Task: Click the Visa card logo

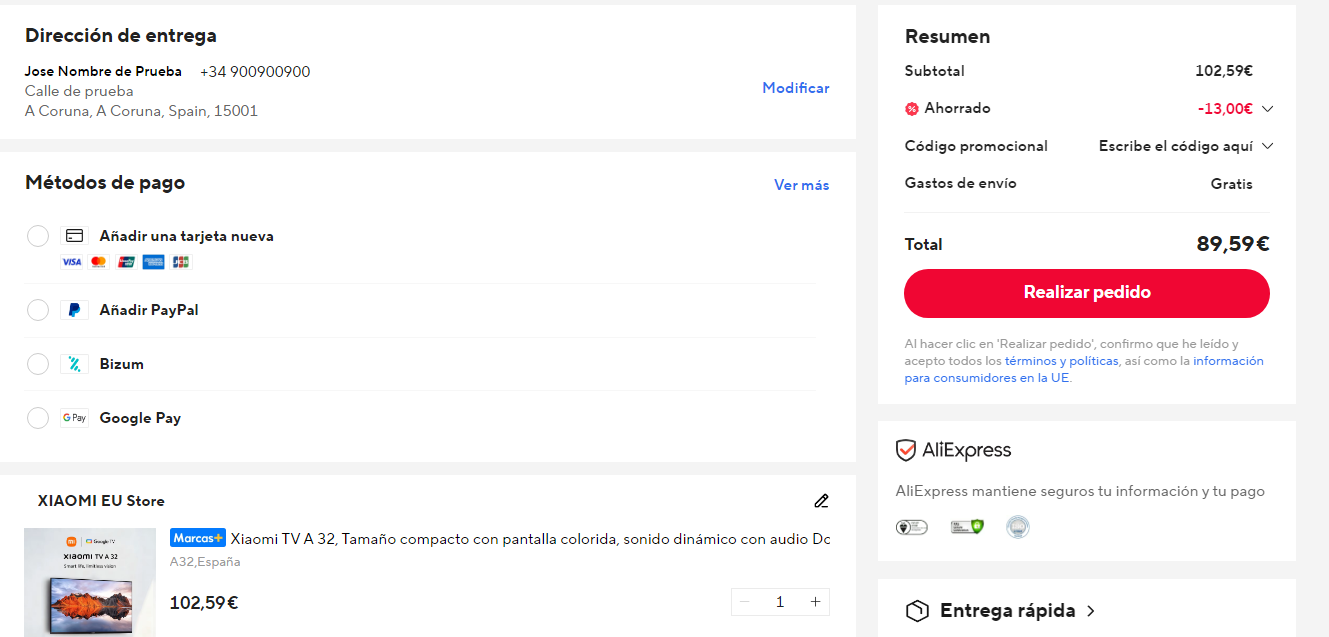Action: pyautogui.click(x=71, y=262)
